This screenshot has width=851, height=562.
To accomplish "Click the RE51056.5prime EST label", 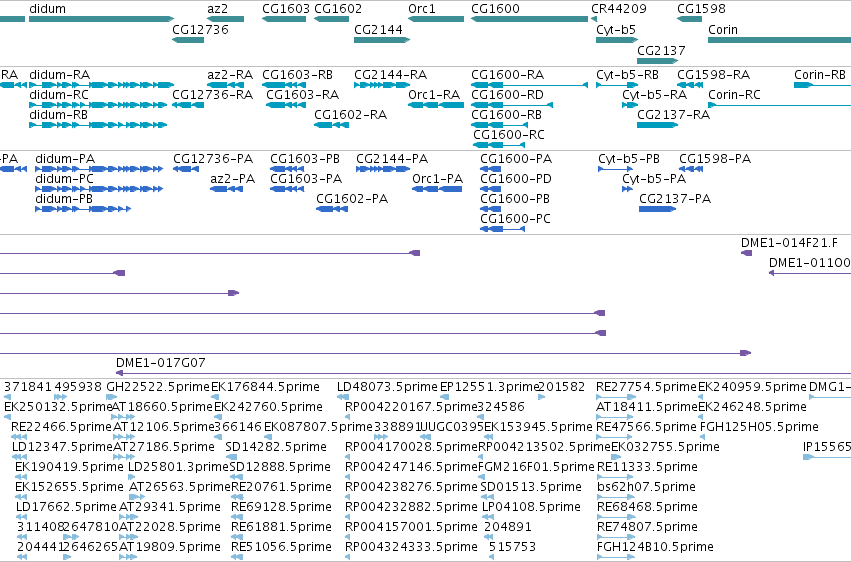I will [x=281, y=547].
